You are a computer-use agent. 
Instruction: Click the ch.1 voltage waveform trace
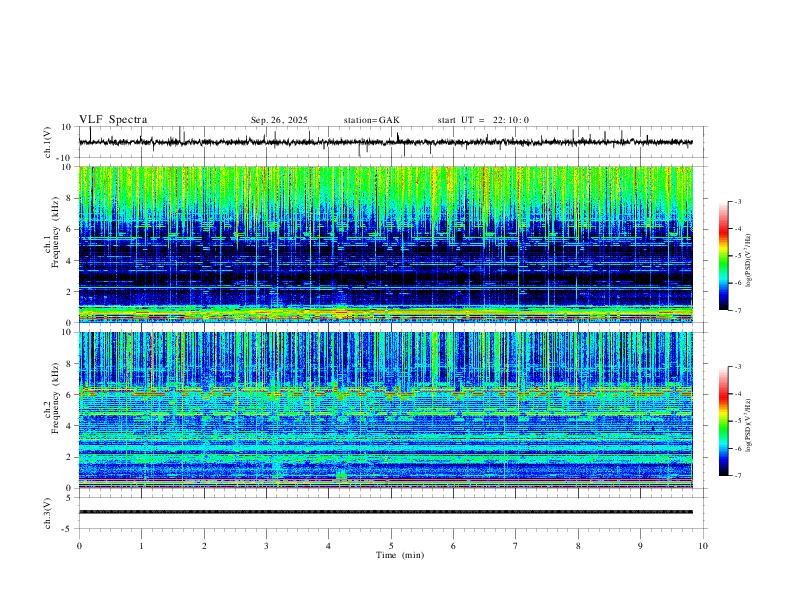click(x=385, y=142)
